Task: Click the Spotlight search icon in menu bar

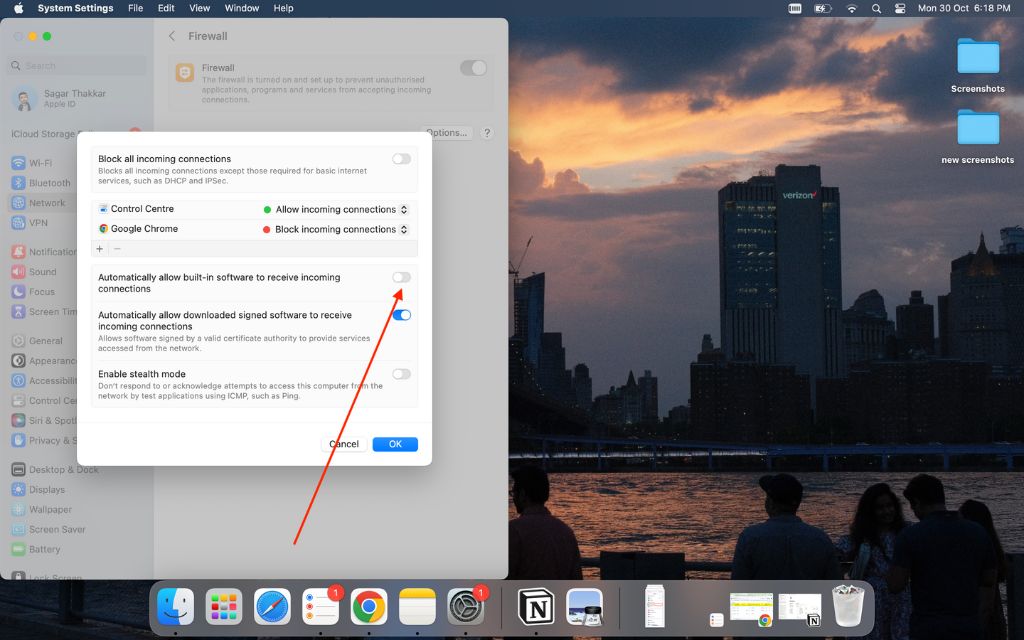Action: coord(876,8)
